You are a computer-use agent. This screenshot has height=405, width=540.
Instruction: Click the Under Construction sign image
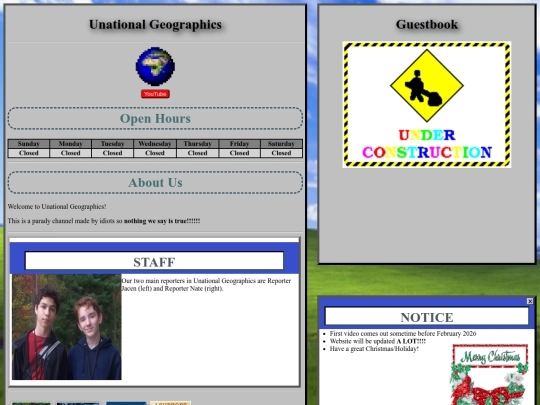(427, 104)
